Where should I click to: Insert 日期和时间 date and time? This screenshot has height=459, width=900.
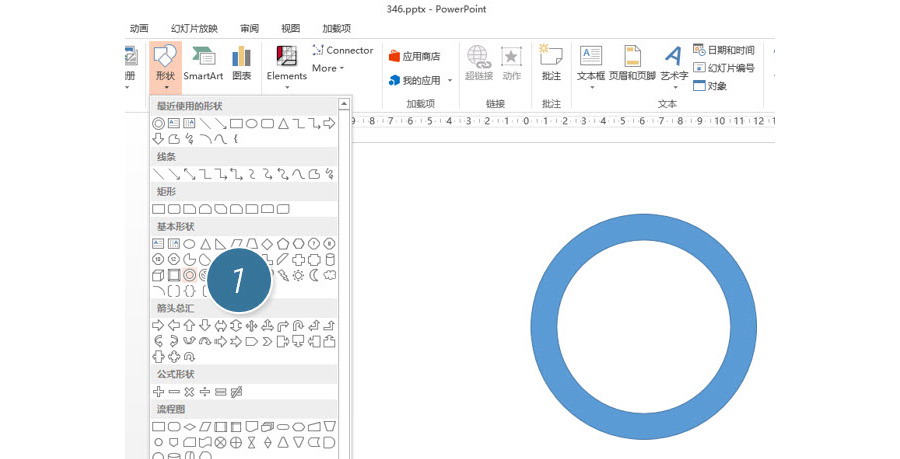pyautogui.click(x=724, y=50)
